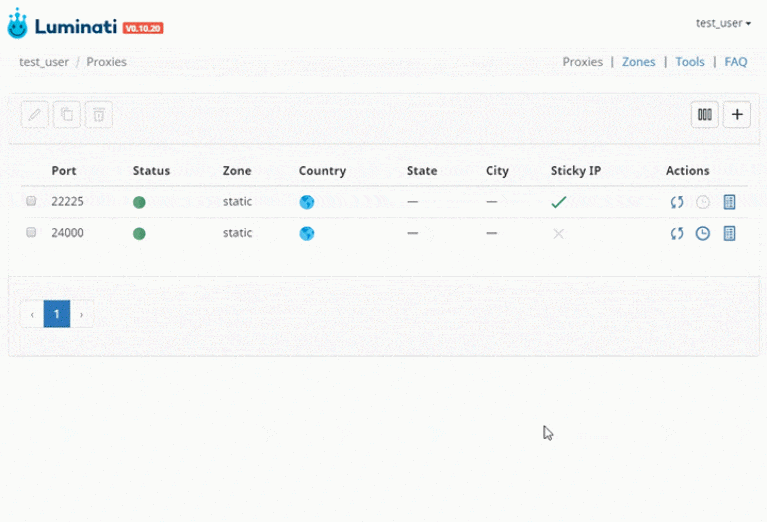Toggle Sticky IP for port 24000

(559, 234)
